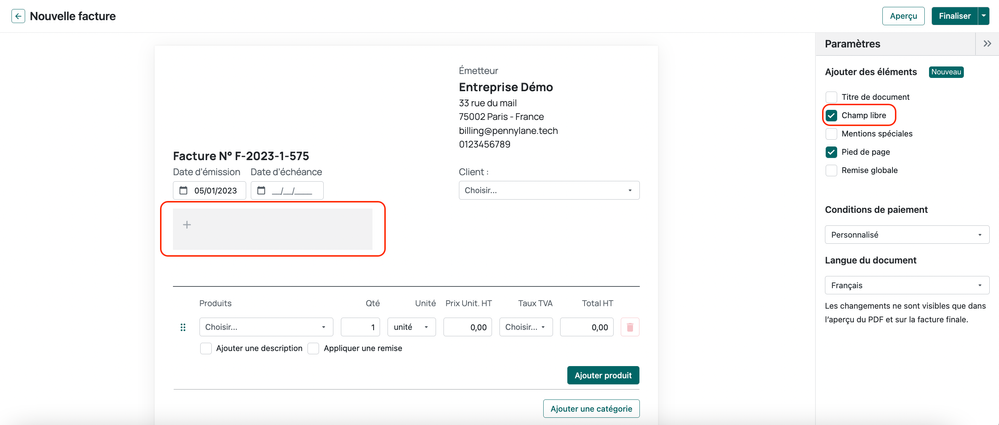Click the plus icon in free field
Viewport: 999px width, 425px height.
pos(187,225)
